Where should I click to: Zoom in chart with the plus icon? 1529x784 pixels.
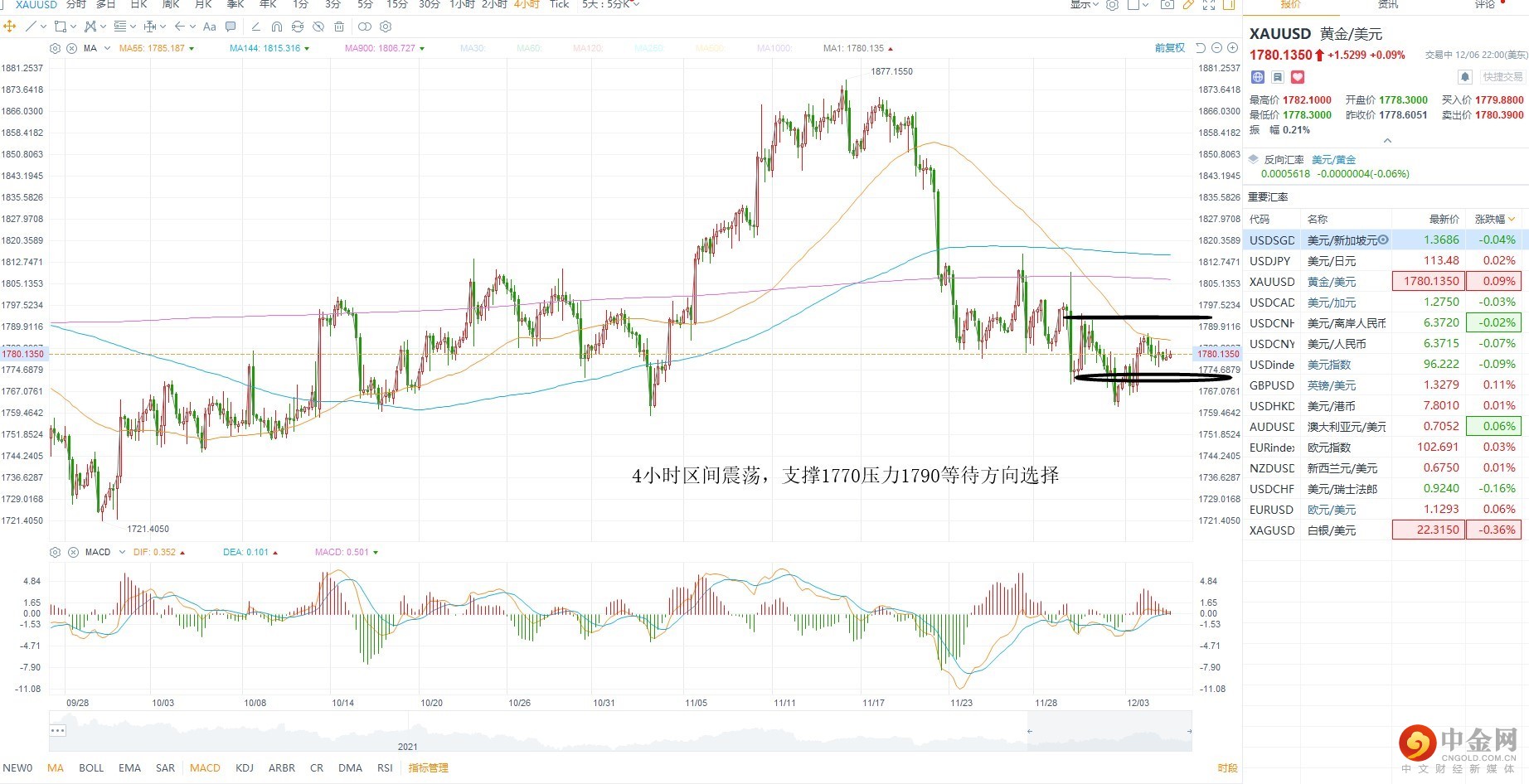1232,48
